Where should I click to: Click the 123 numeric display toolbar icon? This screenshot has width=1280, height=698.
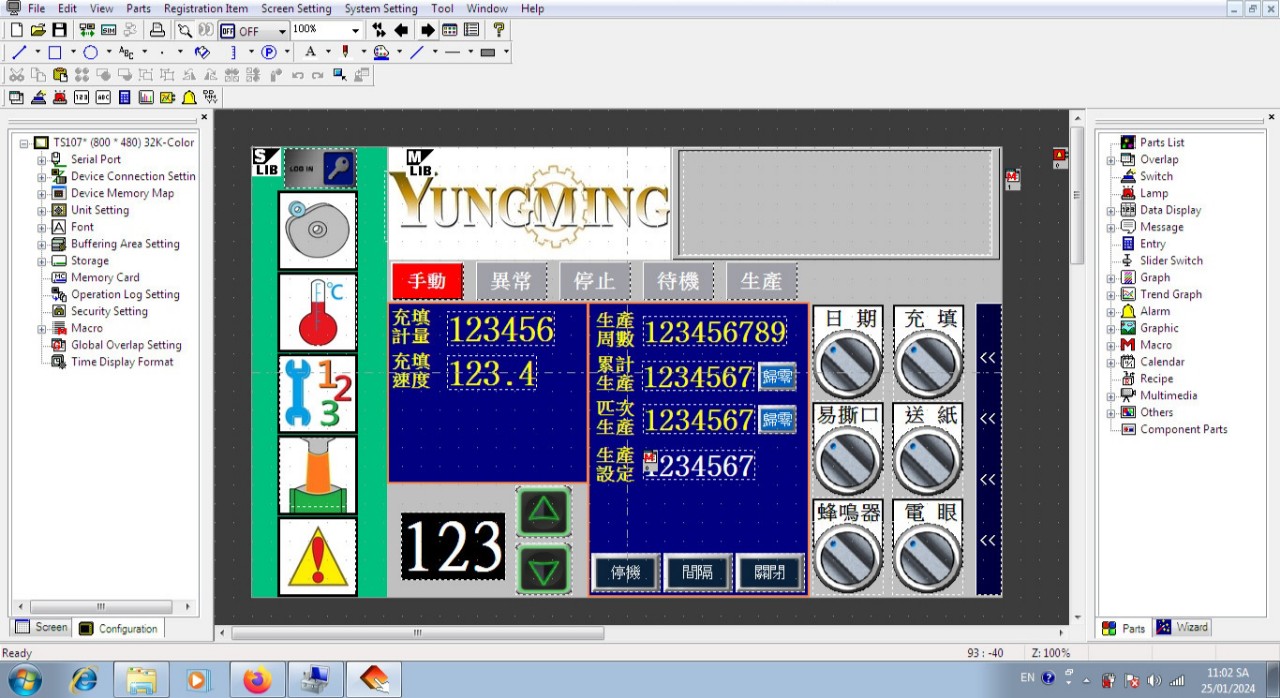pos(81,97)
